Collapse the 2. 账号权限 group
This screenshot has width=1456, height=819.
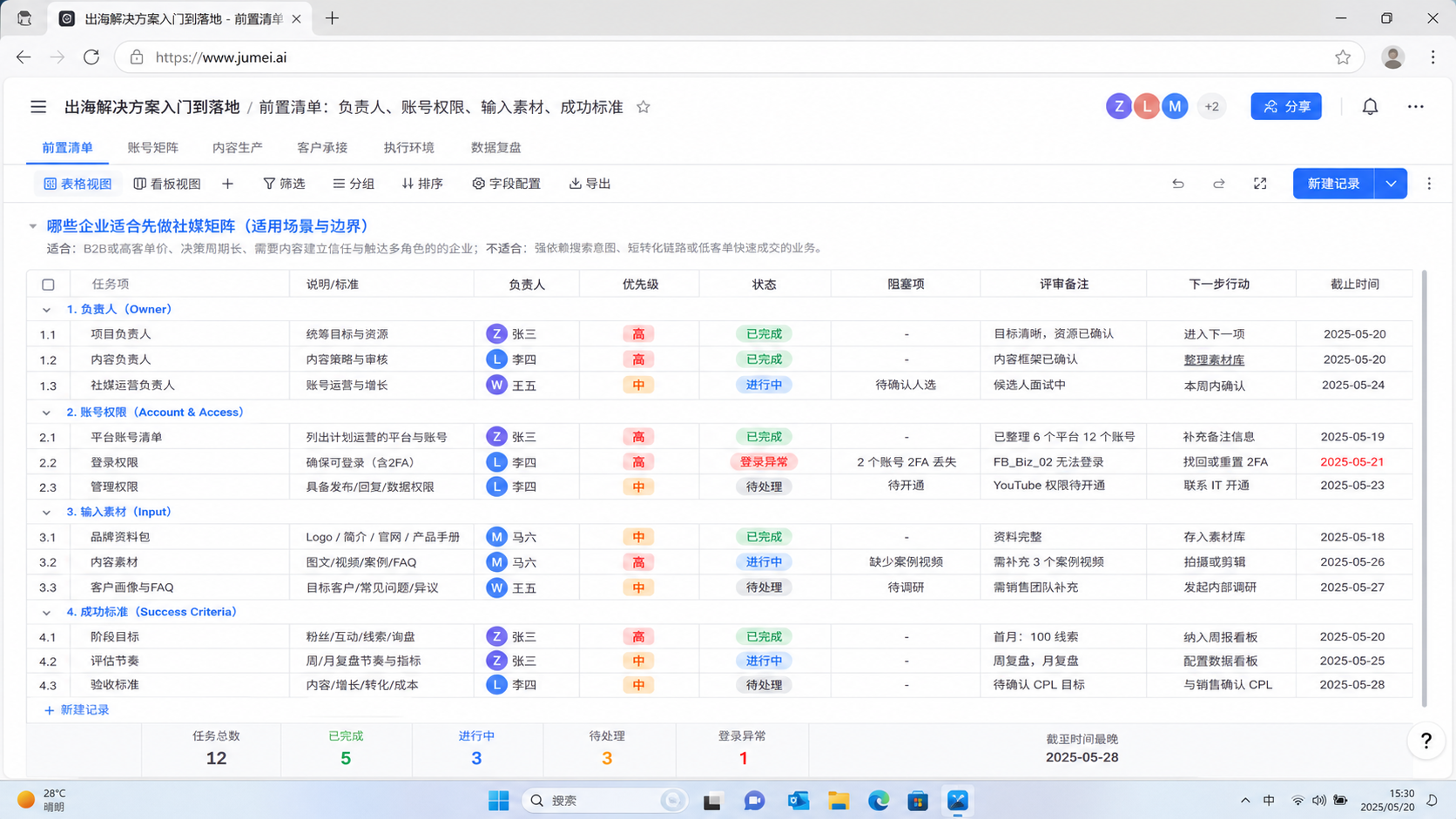tap(46, 413)
